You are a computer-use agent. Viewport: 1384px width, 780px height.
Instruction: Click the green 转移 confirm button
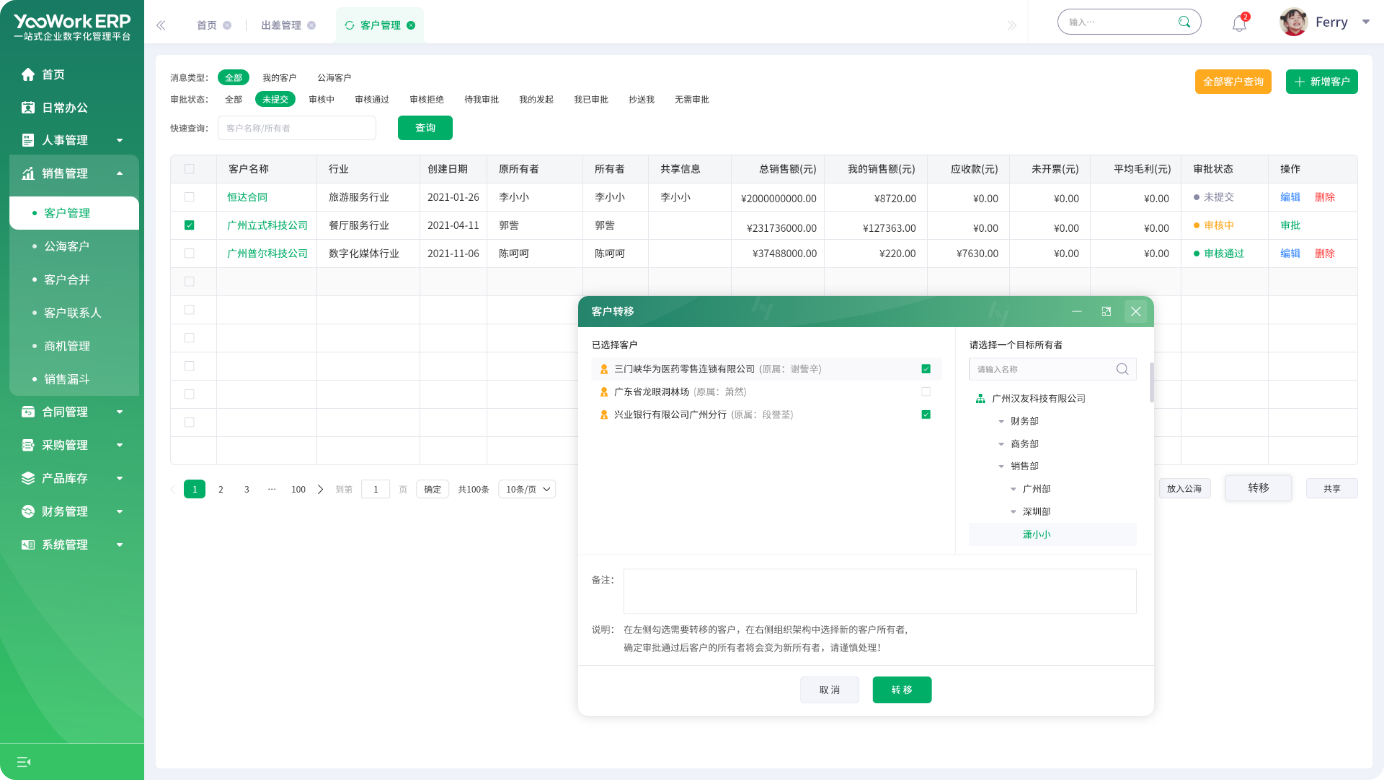tap(902, 690)
